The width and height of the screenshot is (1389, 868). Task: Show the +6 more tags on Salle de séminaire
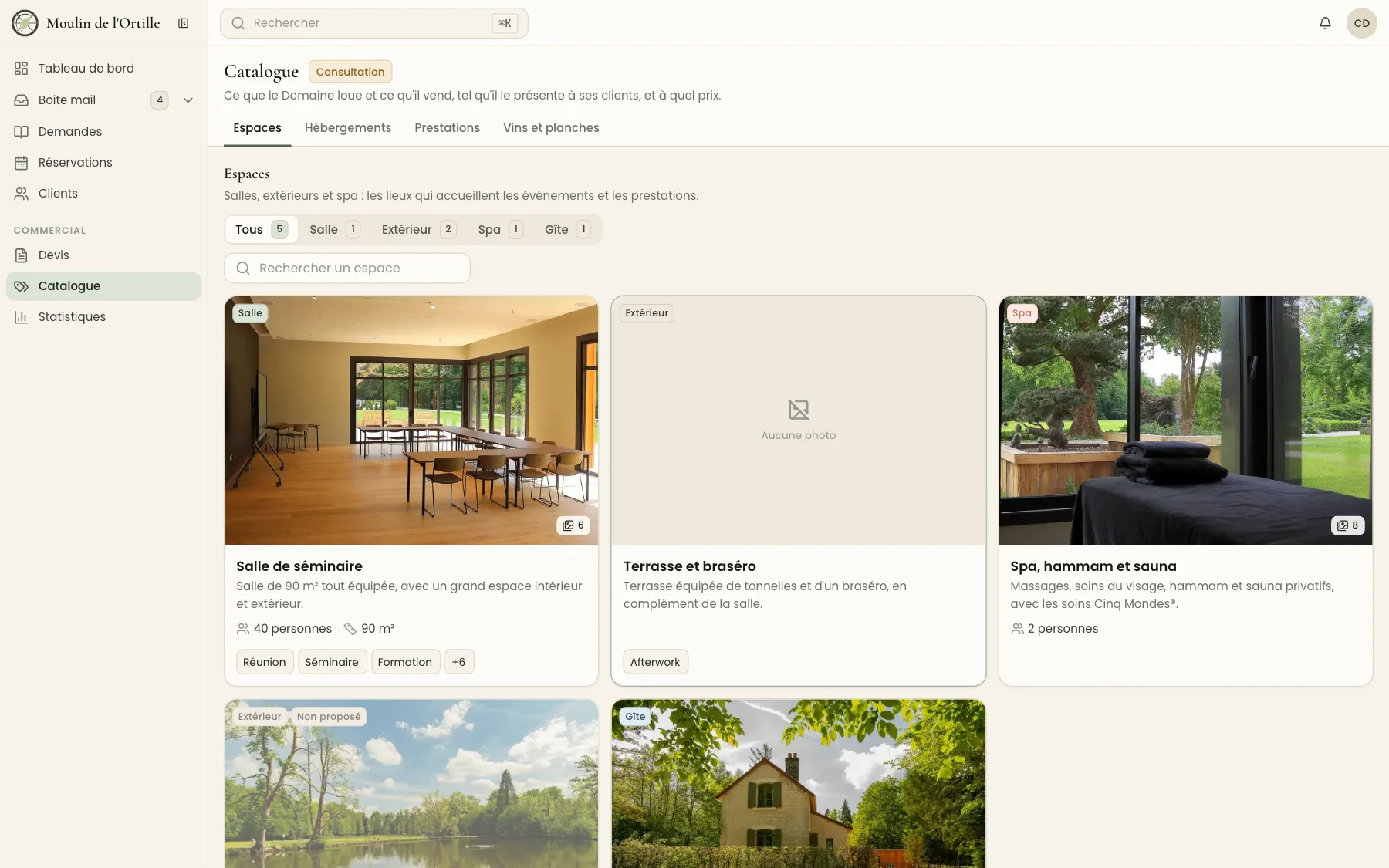tap(459, 662)
